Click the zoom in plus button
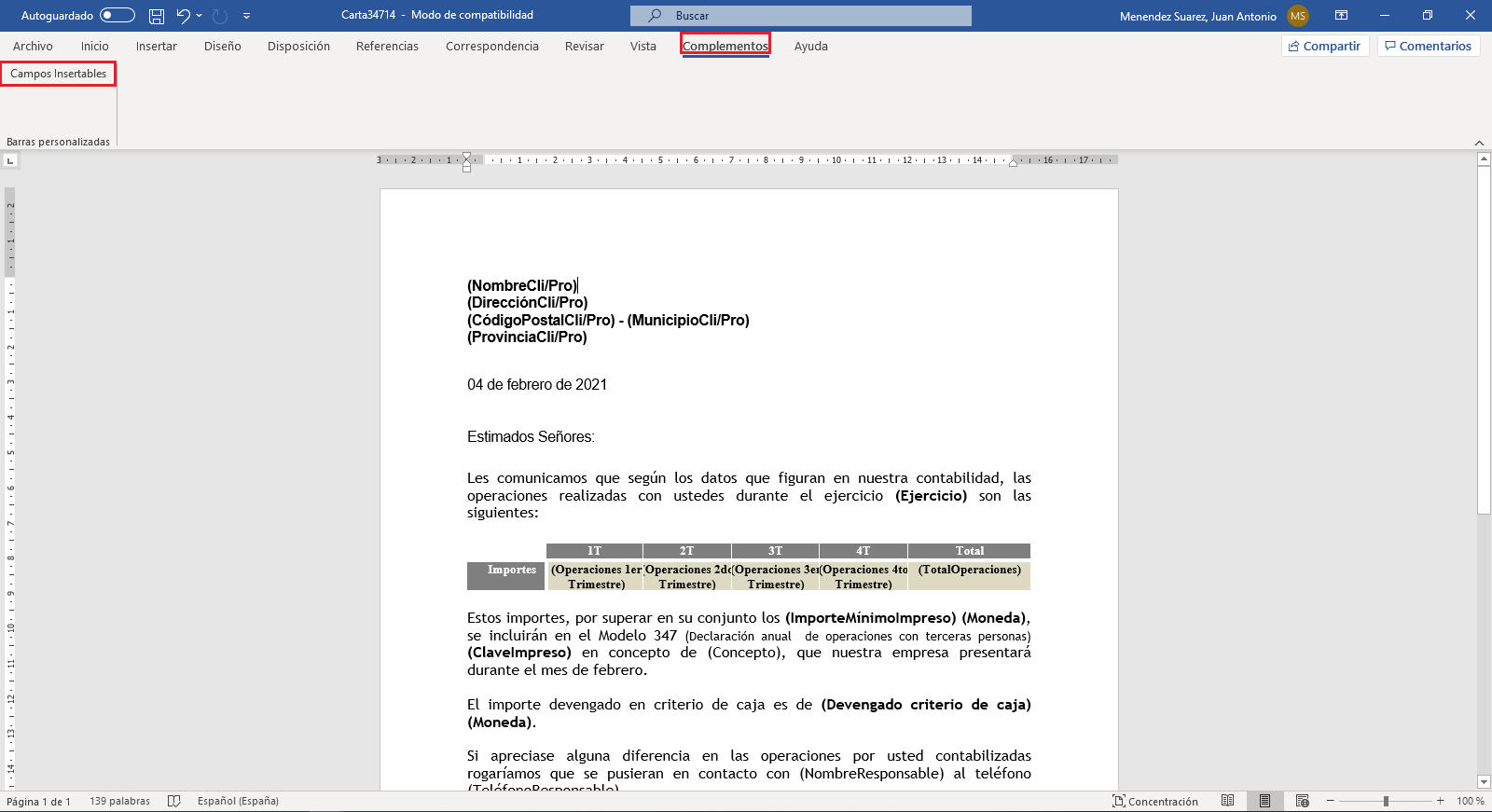 point(1441,801)
